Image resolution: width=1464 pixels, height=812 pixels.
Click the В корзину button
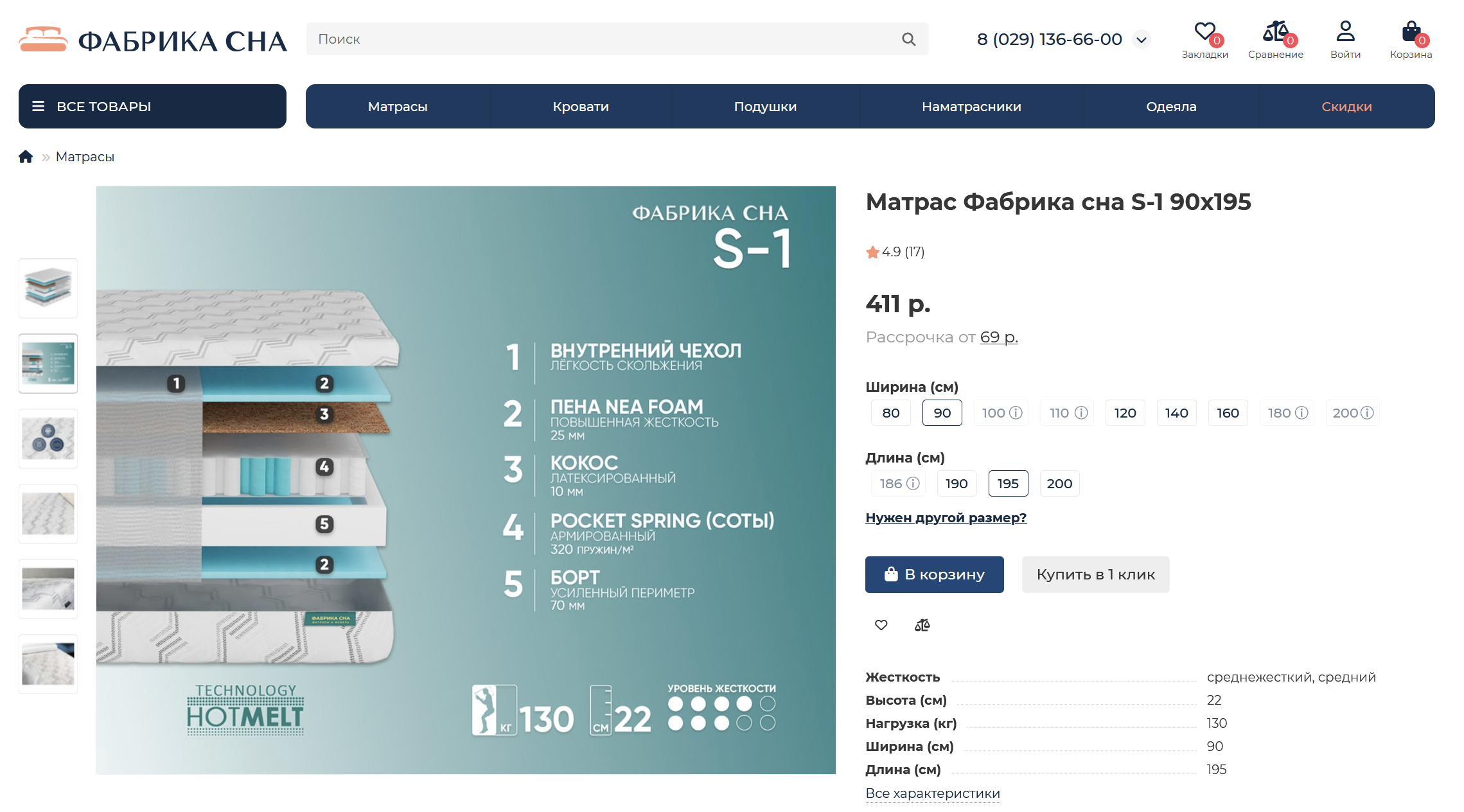coord(935,574)
